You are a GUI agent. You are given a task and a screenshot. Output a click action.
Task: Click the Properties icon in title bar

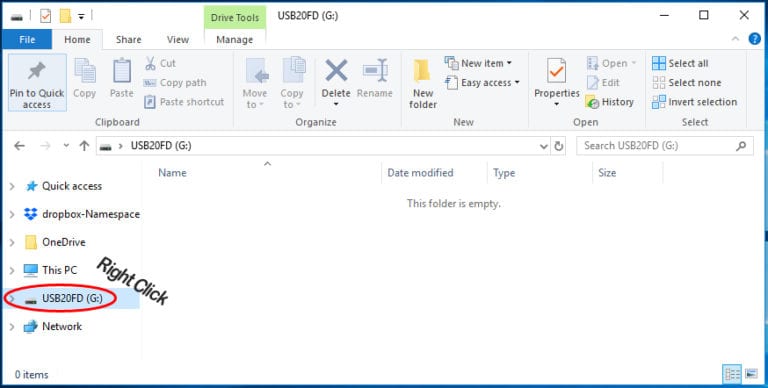pyautogui.click(x=45, y=16)
